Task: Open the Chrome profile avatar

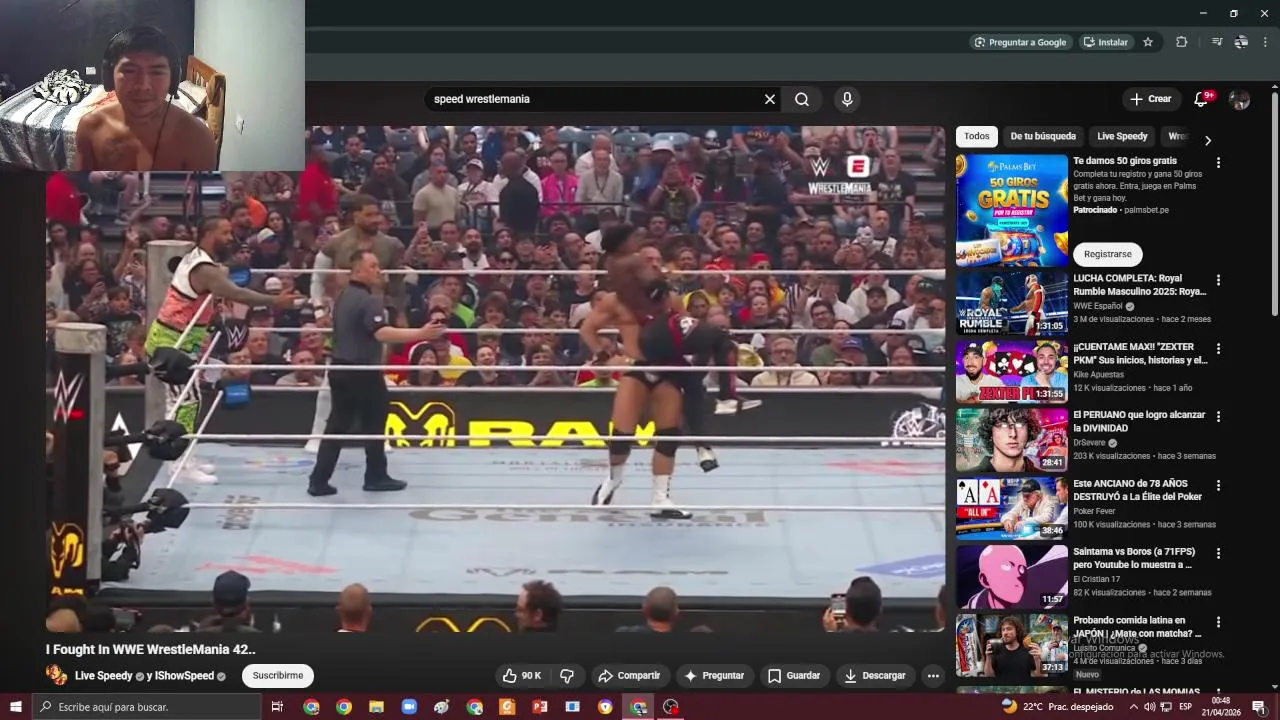Action: point(1241,42)
